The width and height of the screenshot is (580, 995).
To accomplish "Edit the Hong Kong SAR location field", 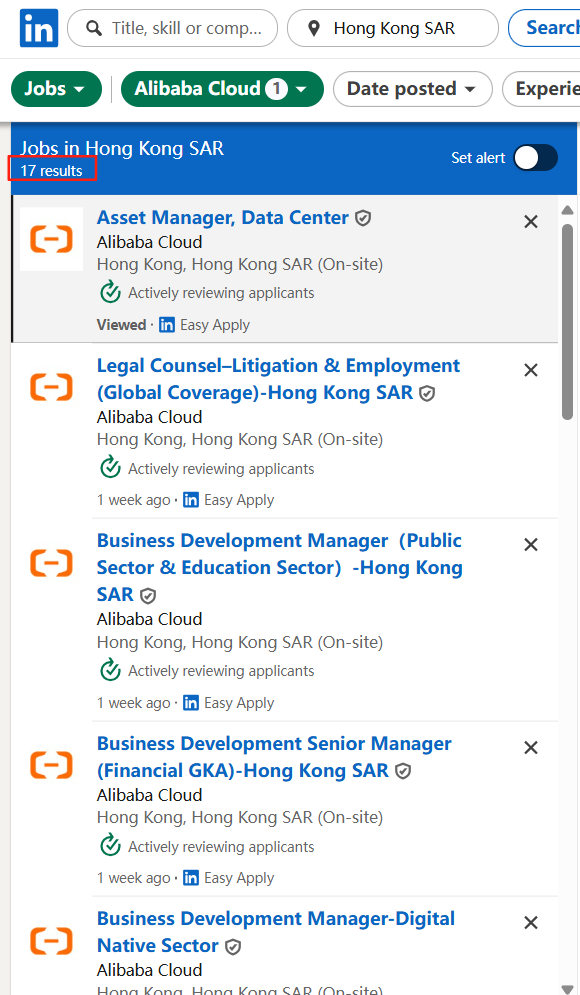I will [x=393, y=28].
